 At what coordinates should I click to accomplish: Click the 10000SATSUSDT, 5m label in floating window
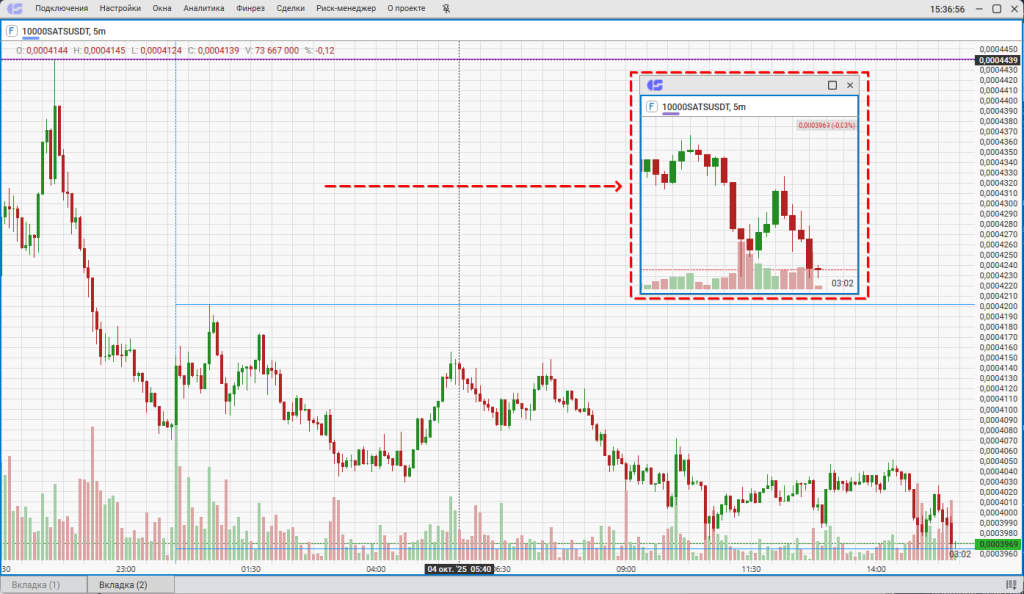coord(704,106)
